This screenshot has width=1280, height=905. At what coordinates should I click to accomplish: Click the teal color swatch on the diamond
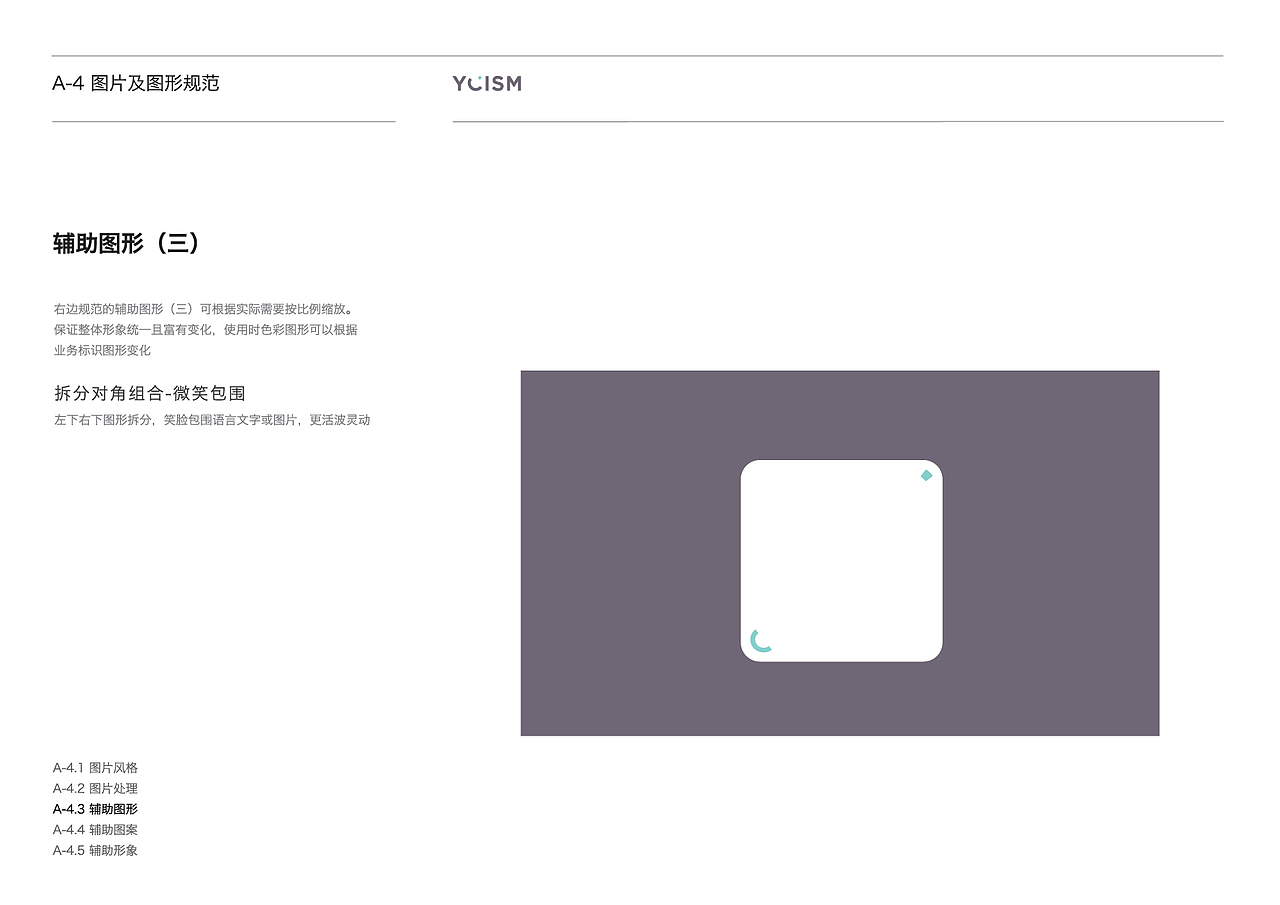[926, 475]
